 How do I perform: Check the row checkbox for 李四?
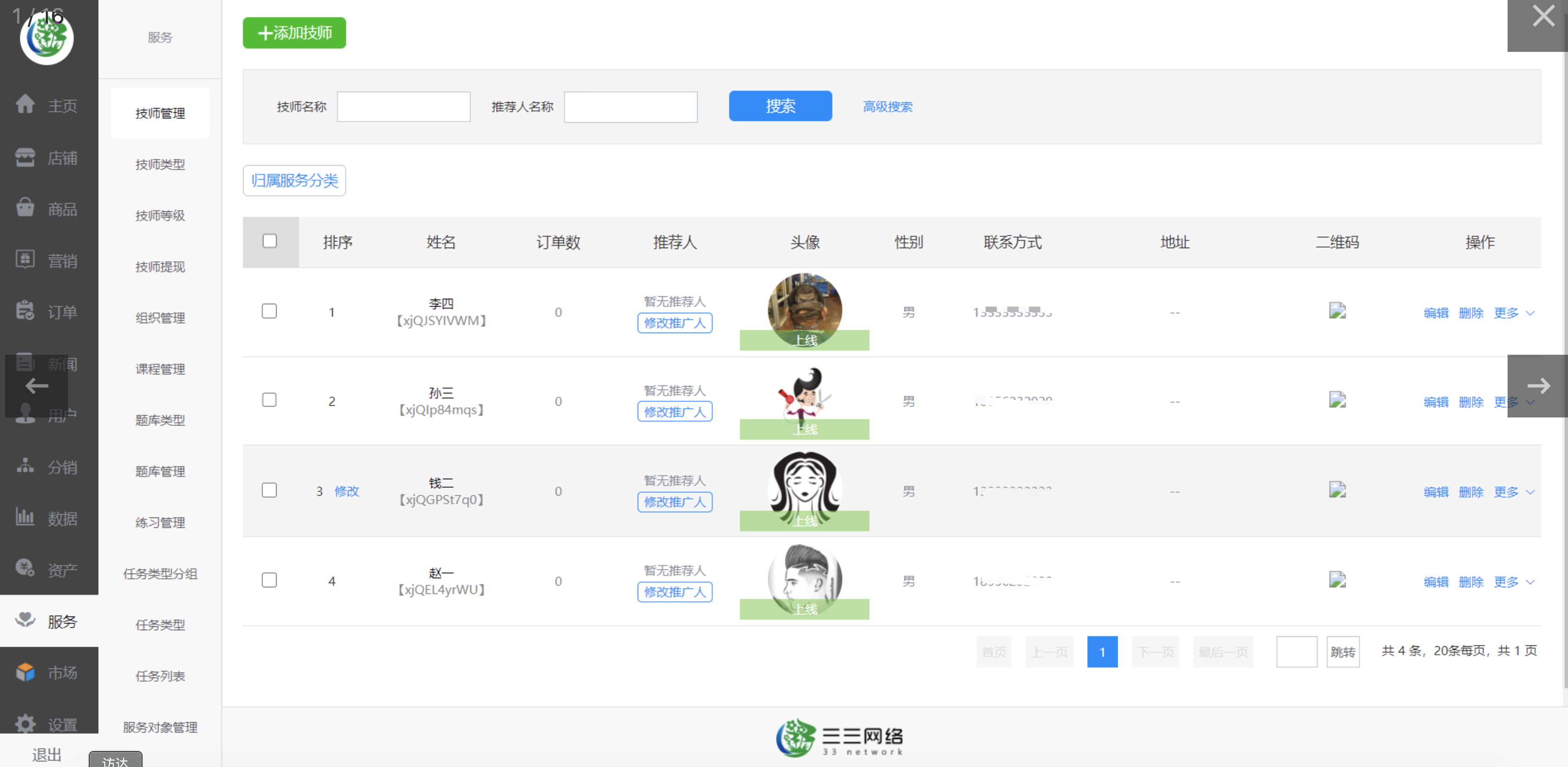coord(269,311)
